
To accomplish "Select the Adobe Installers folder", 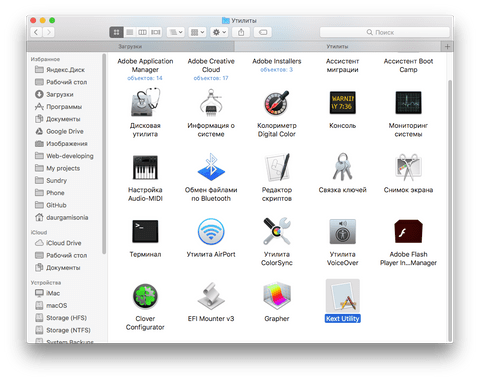I will pyautogui.click(x=276, y=61).
